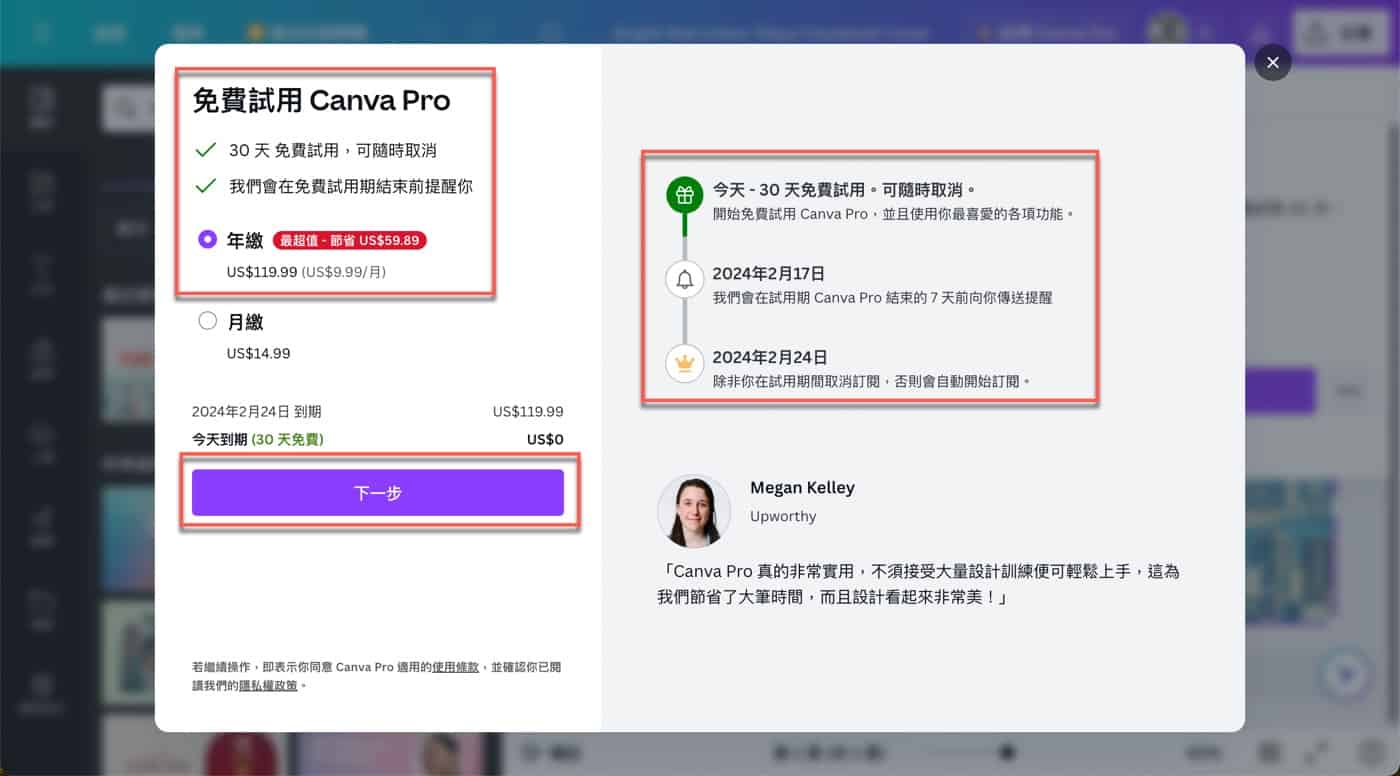Viewport: 1400px width, 776px height.
Task: Select the 月繳 monthly plan radio button
Action: click(208, 321)
